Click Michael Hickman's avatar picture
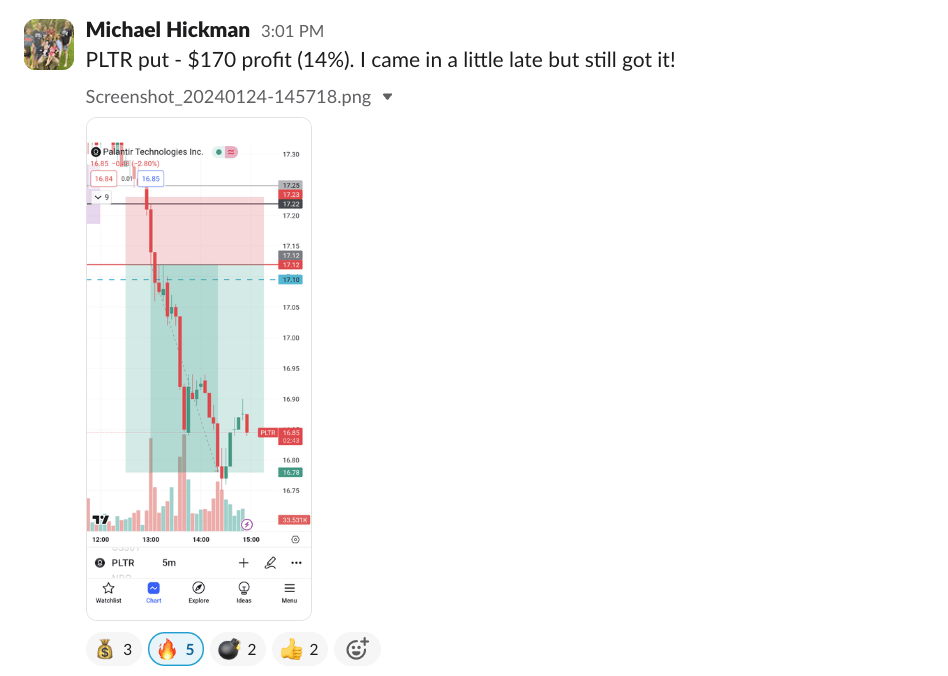This screenshot has height=676, width=948. pyautogui.click(x=49, y=44)
